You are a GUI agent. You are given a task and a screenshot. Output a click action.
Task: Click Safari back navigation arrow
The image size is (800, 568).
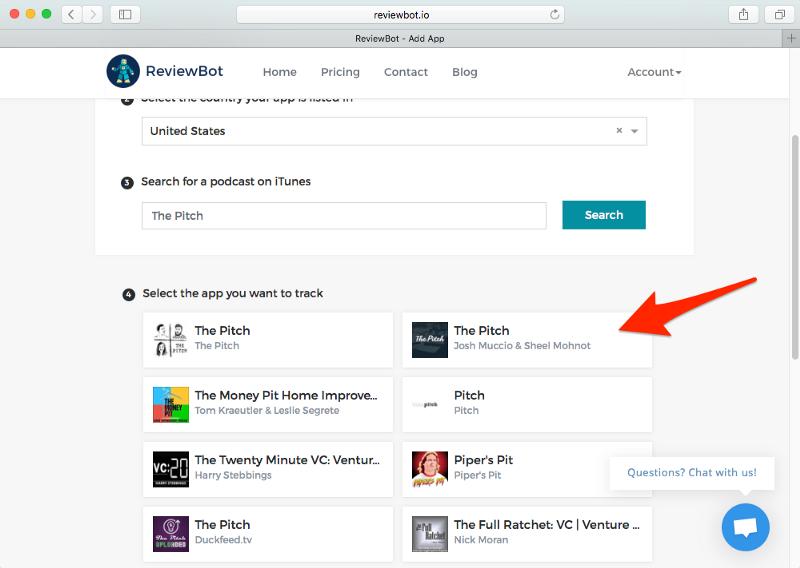tap(72, 14)
